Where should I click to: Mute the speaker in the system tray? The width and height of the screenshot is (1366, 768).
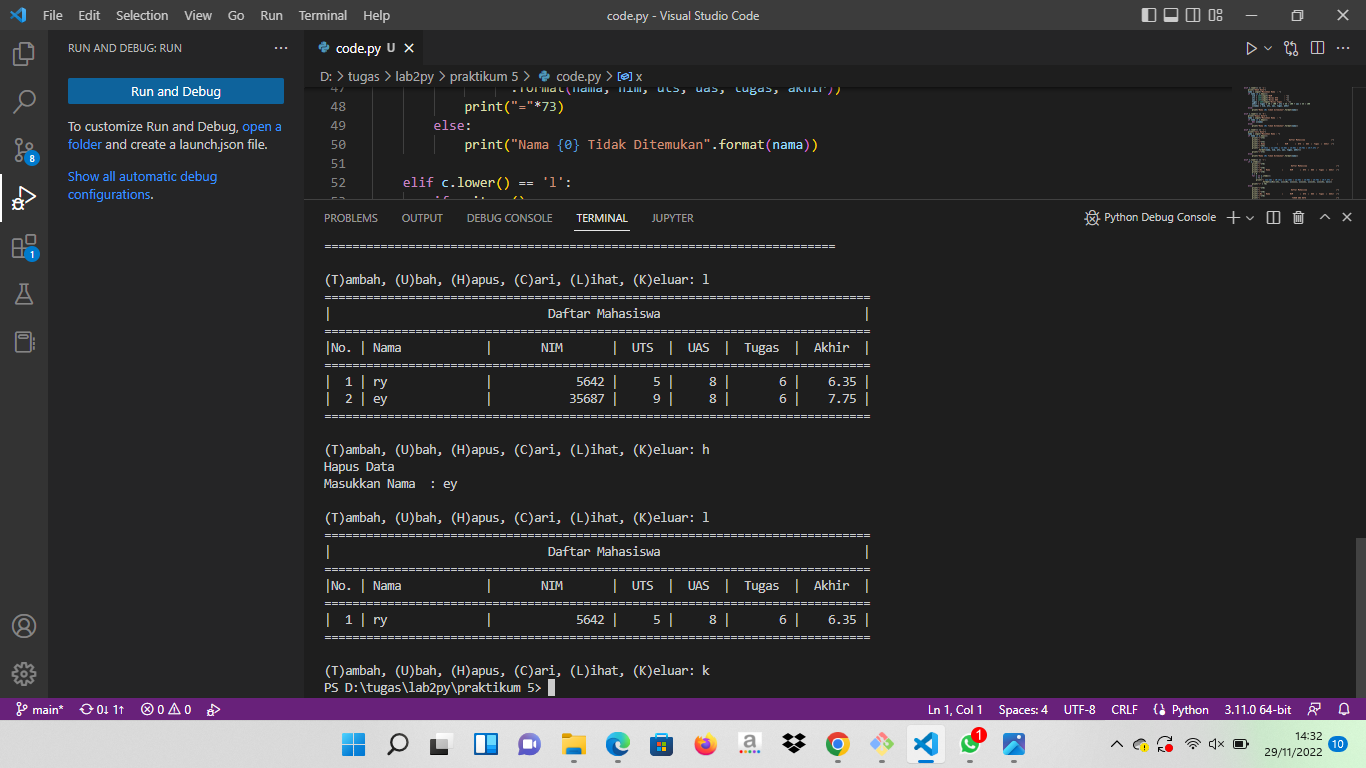pyautogui.click(x=1216, y=744)
